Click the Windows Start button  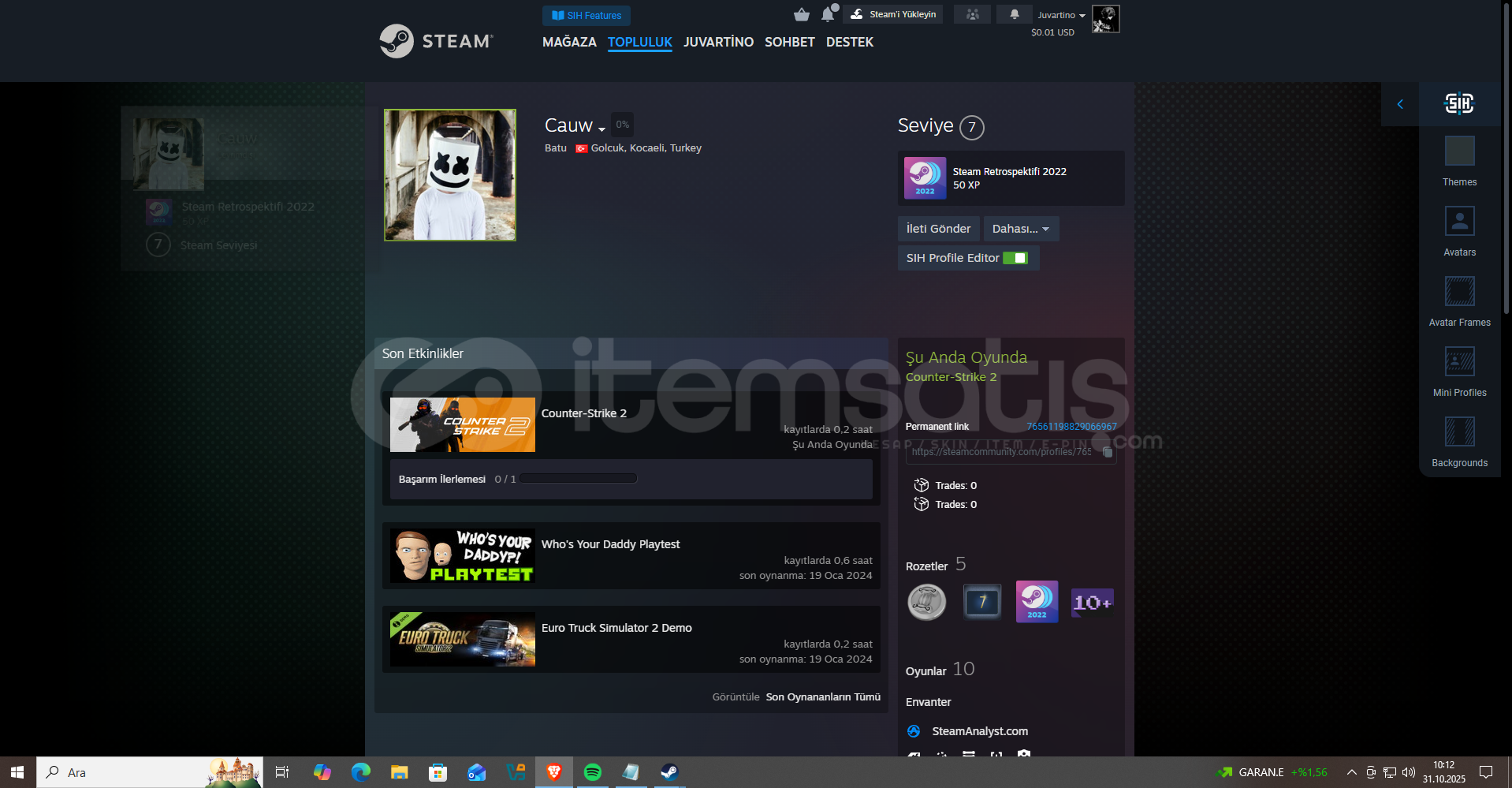pyautogui.click(x=17, y=772)
